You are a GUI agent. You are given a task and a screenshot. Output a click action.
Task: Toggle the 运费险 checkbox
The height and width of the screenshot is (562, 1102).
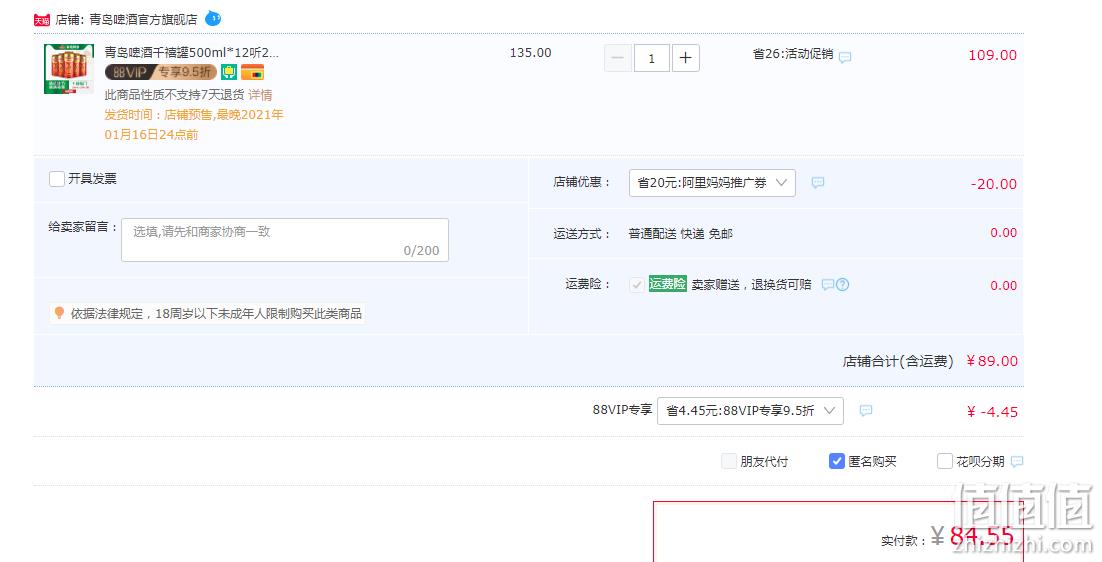tap(637, 285)
